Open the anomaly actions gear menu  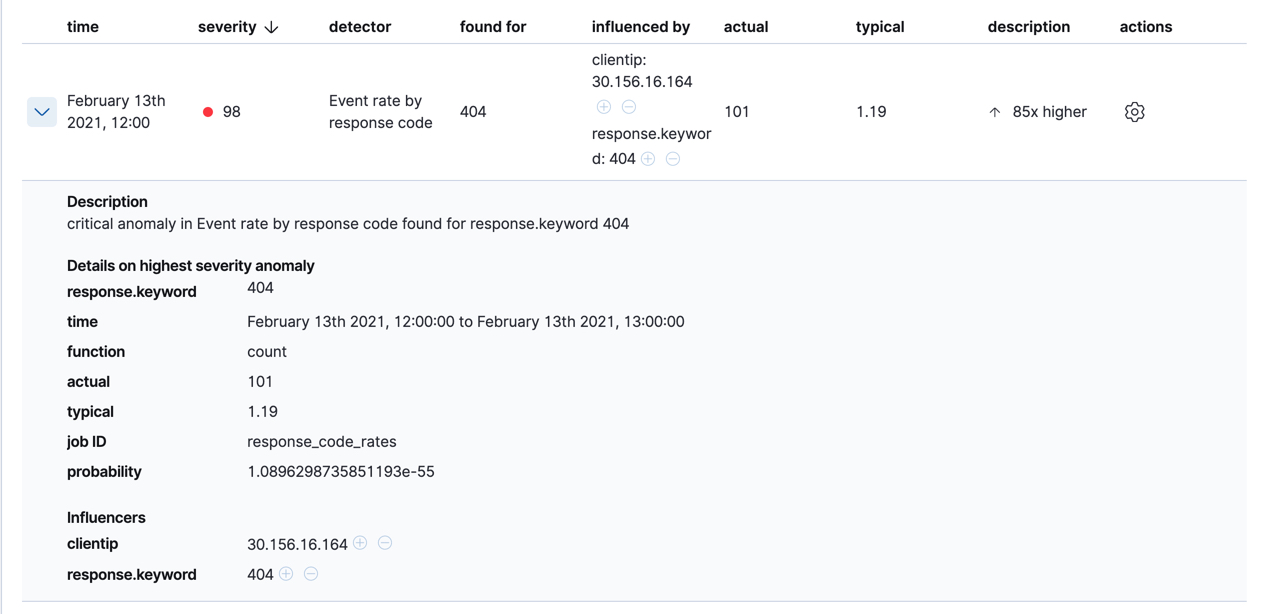coord(1134,112)
